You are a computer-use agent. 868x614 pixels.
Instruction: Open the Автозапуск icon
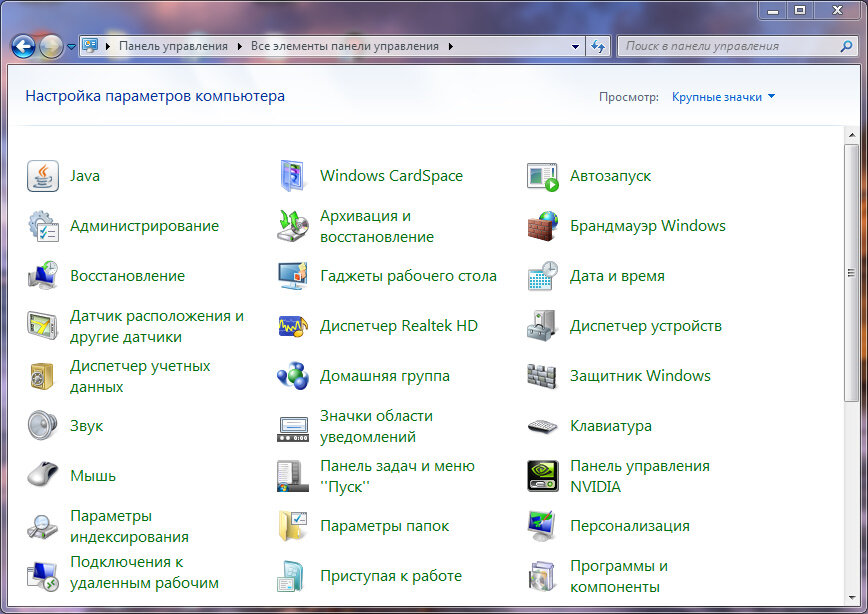(542, 177)
